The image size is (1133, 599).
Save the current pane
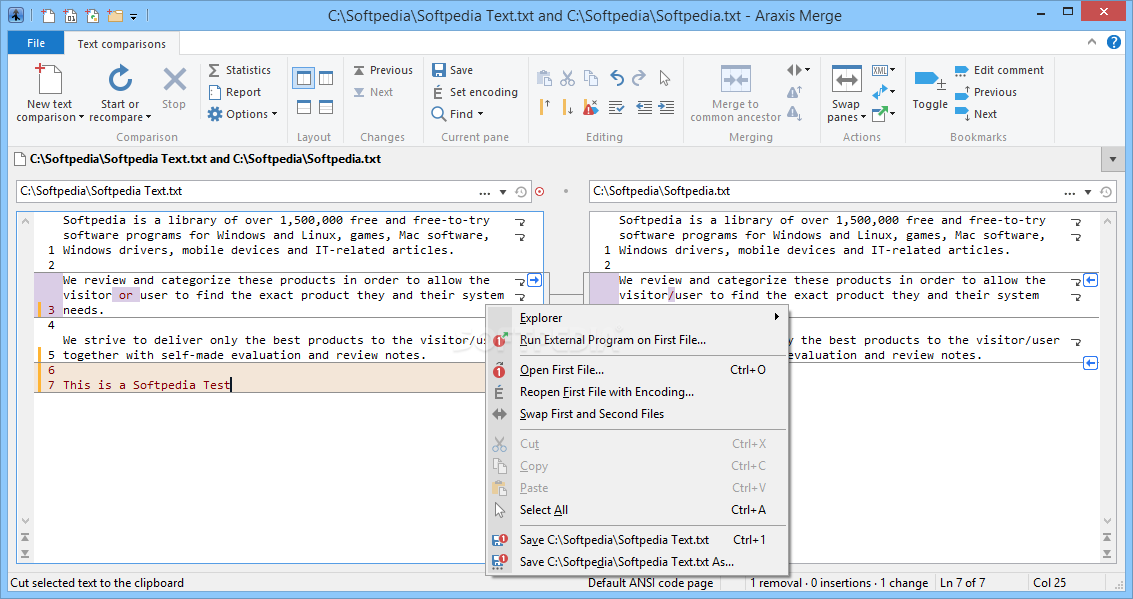point(452,70)
